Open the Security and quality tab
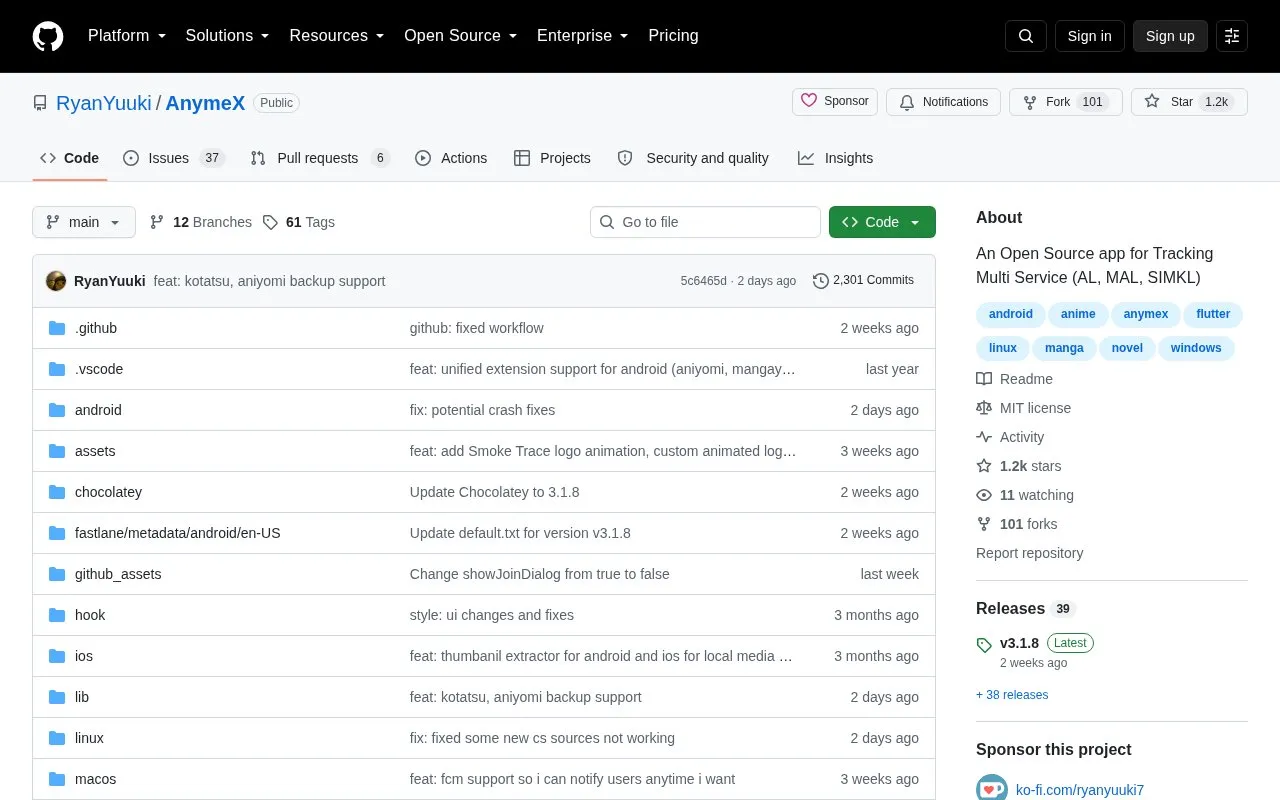Image resolution: width=1280 pixels, height=800 pixels. pos(693,158)
